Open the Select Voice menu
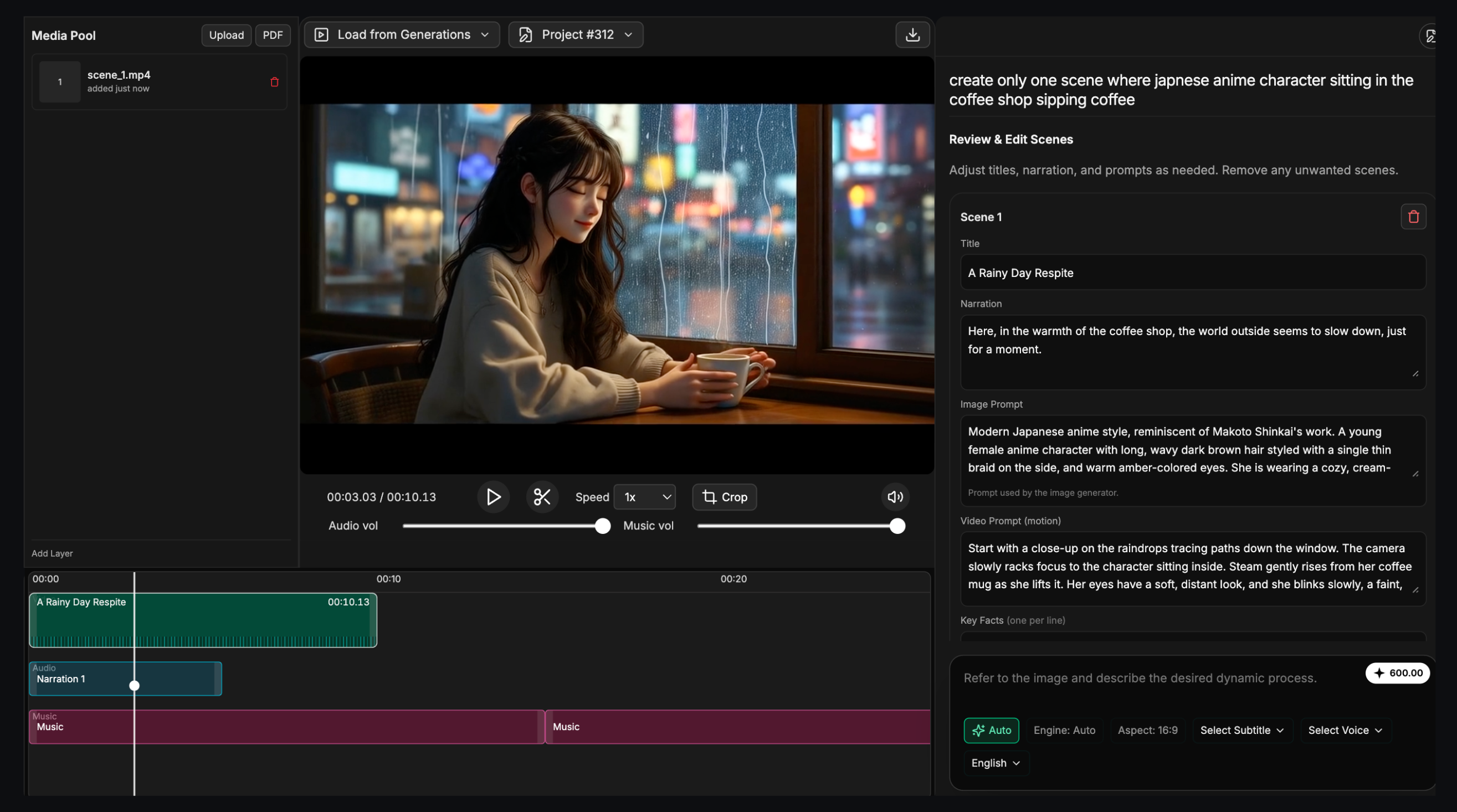Viewport: 1457px width, 812px height. pyautogui.click(x=1345, y=730)
